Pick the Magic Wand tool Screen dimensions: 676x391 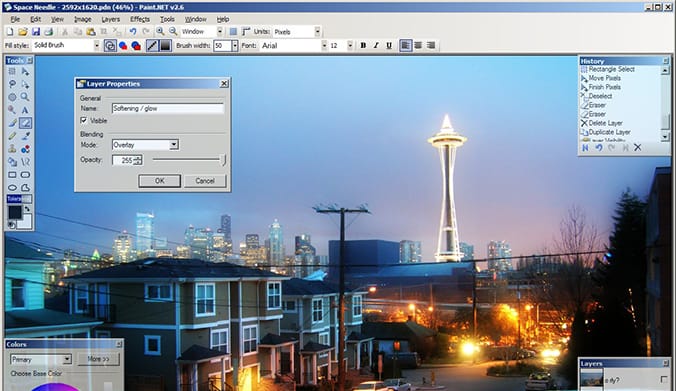point(12,110)
